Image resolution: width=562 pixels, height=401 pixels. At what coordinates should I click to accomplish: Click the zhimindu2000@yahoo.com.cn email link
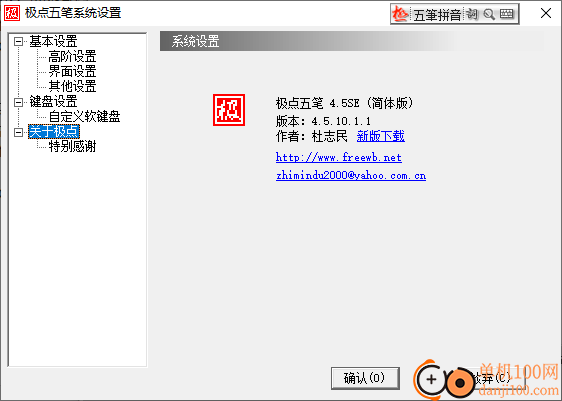[351, 175]
